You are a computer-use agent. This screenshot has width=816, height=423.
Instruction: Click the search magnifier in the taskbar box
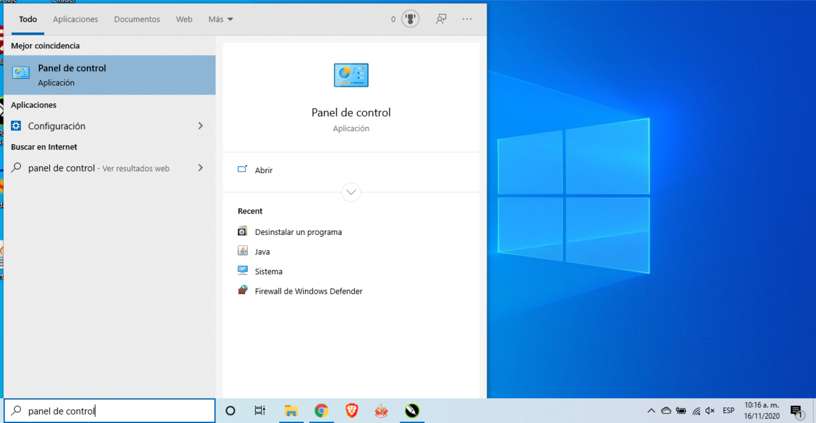coord(17,411)
